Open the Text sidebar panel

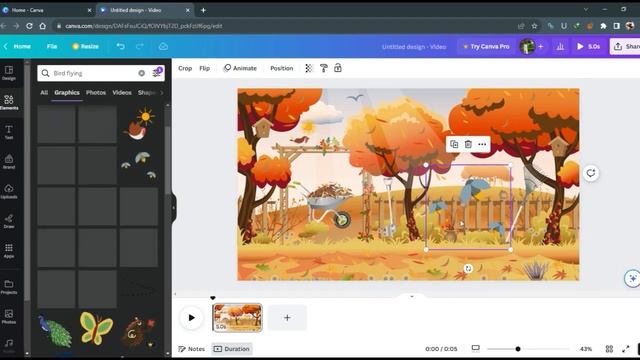click(x=9, y=132)
